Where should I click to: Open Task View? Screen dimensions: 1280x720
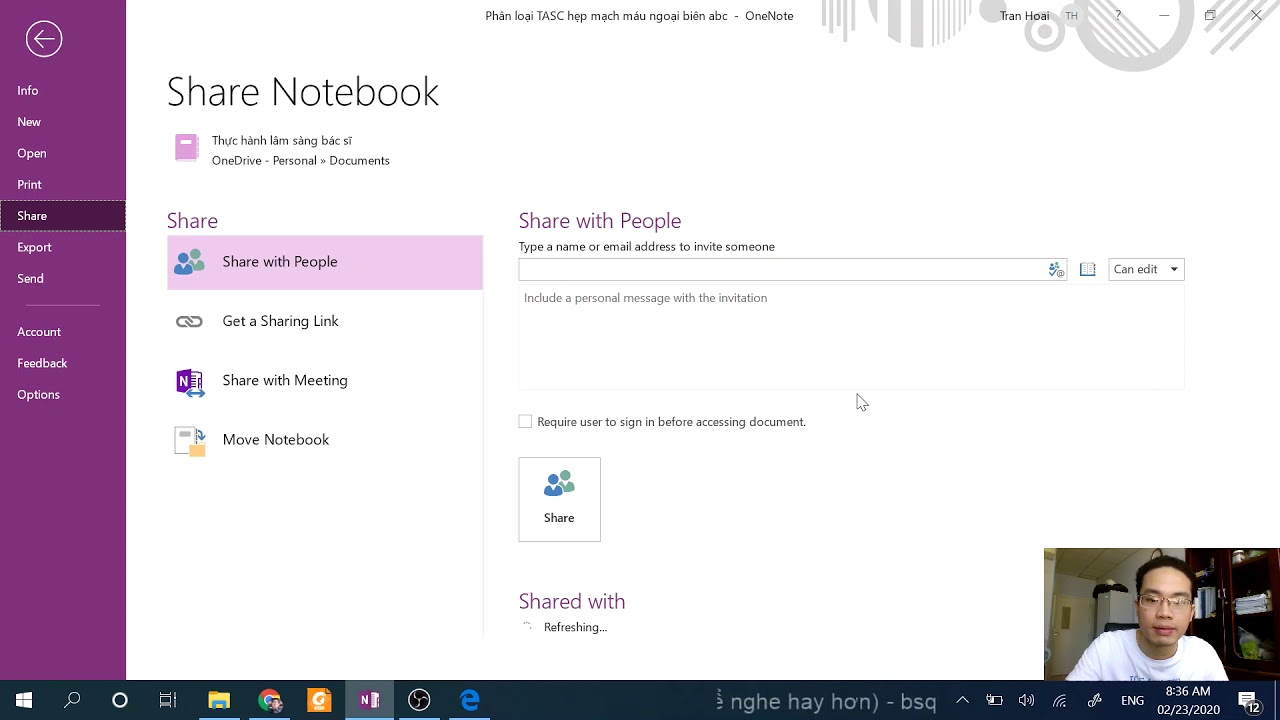168,700
